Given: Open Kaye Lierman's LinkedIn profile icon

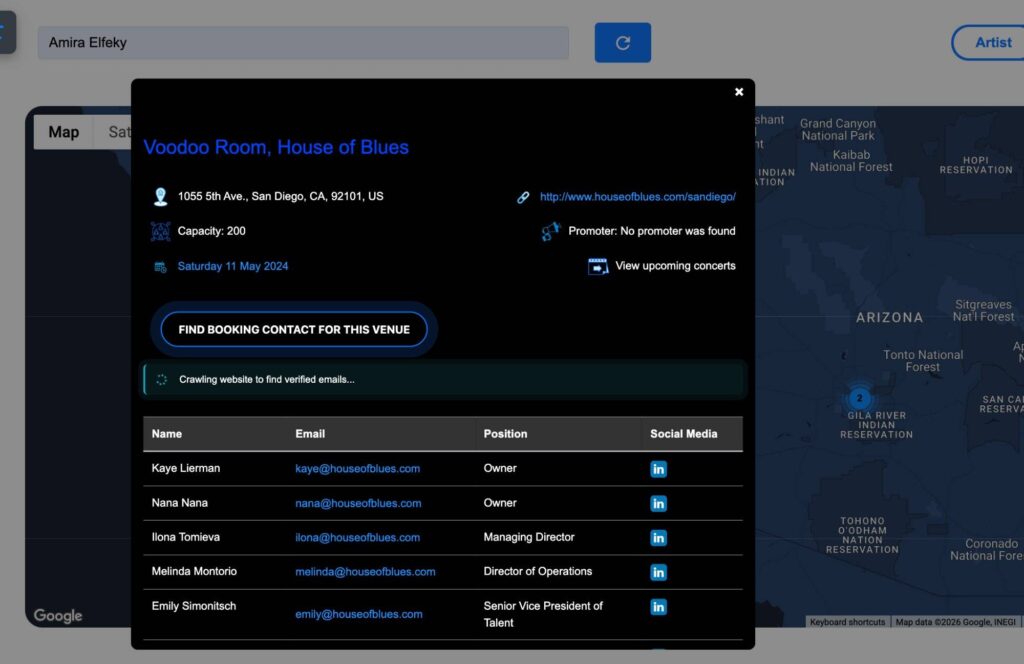Looking at the screenshot, I should point(658,468).
